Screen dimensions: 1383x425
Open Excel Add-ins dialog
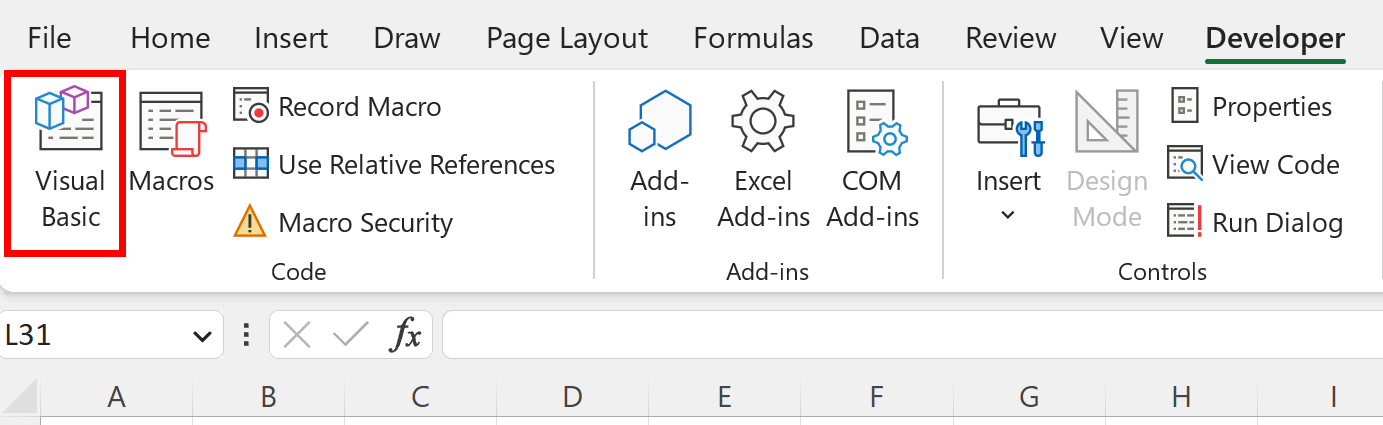(763, 160)
